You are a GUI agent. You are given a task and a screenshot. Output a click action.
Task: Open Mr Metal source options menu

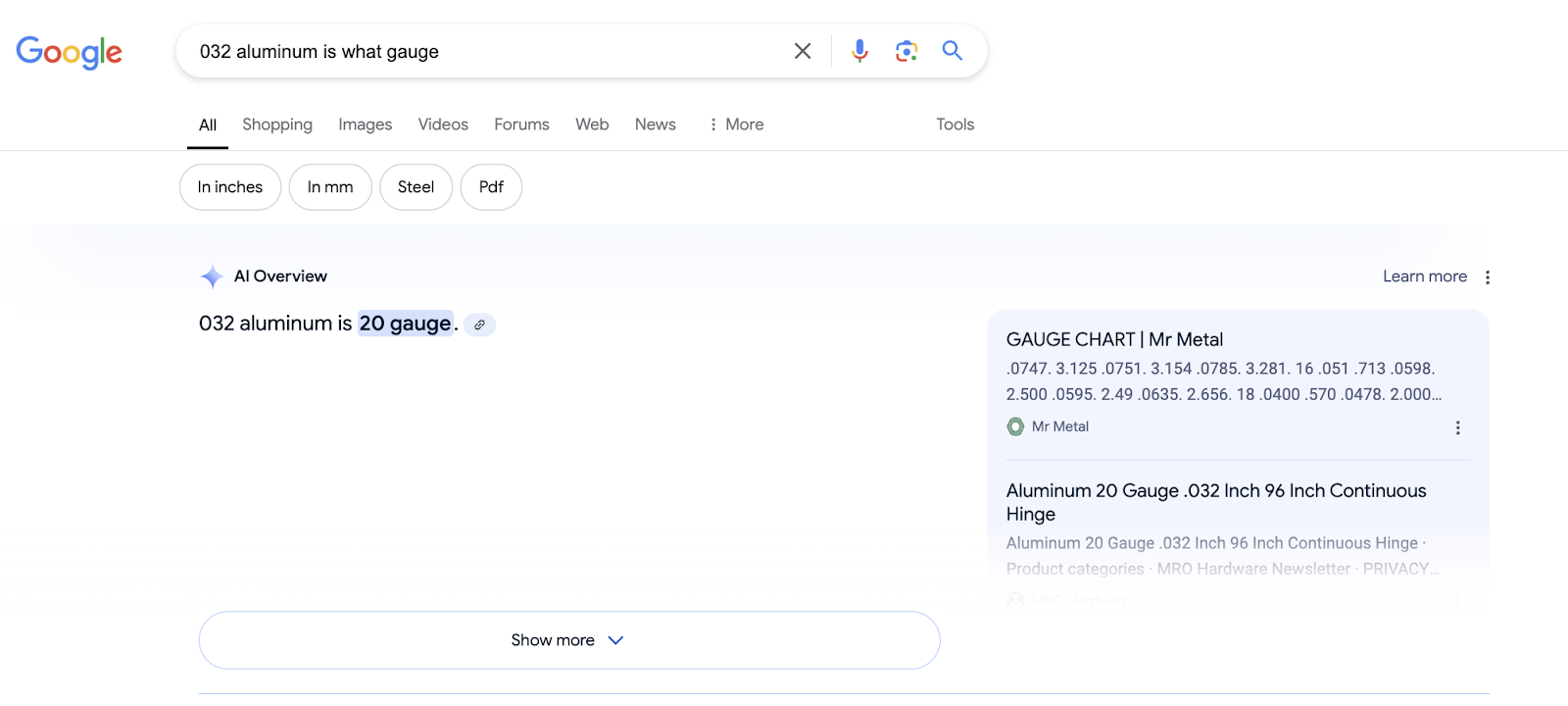point(1457,428)
